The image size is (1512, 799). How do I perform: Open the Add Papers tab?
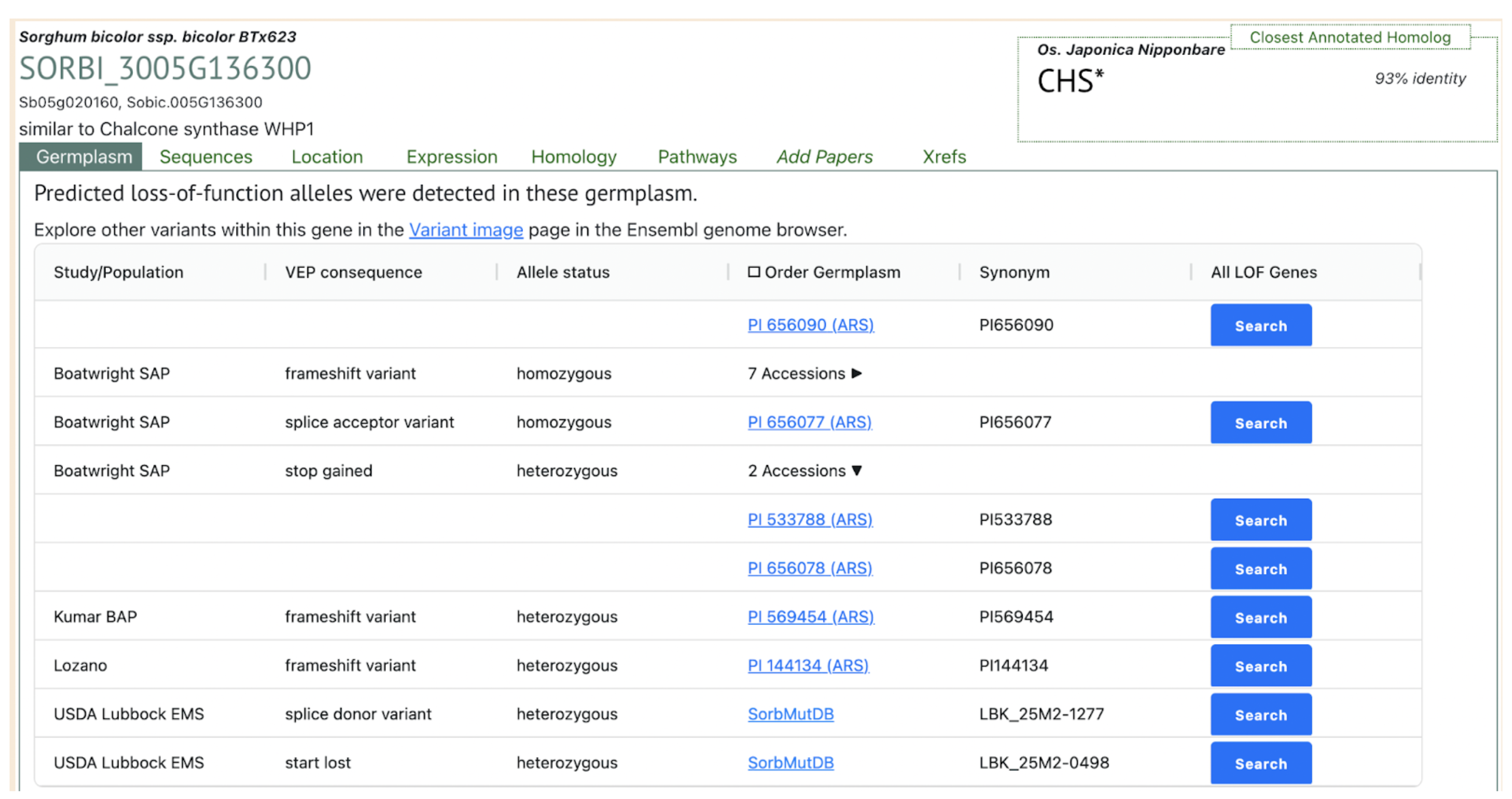pyautogui.click(x=825, y=157)
